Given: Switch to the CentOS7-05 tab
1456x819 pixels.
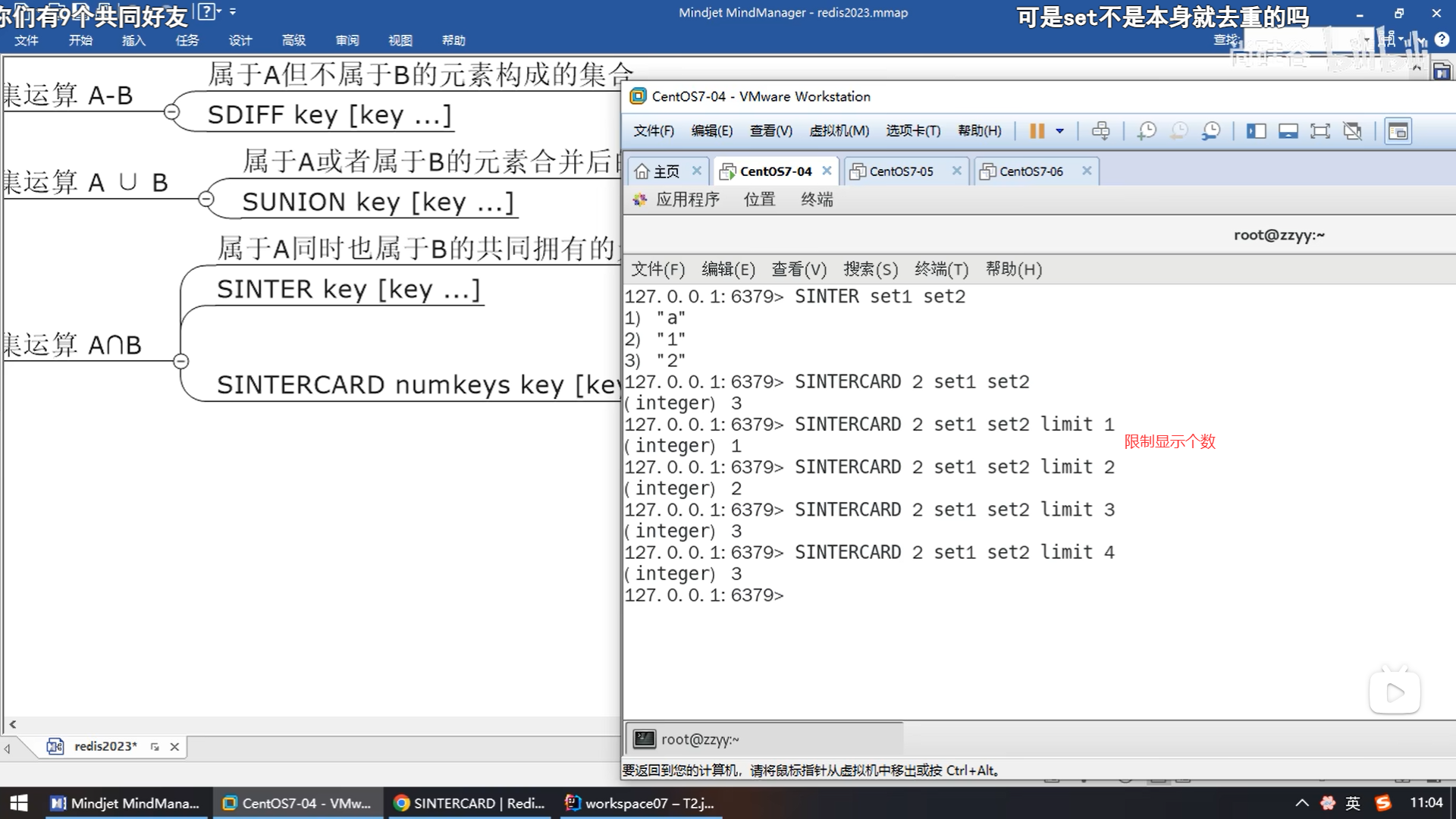Looking at the screenshot, I should pyautogui.click(x=900, y=171).
